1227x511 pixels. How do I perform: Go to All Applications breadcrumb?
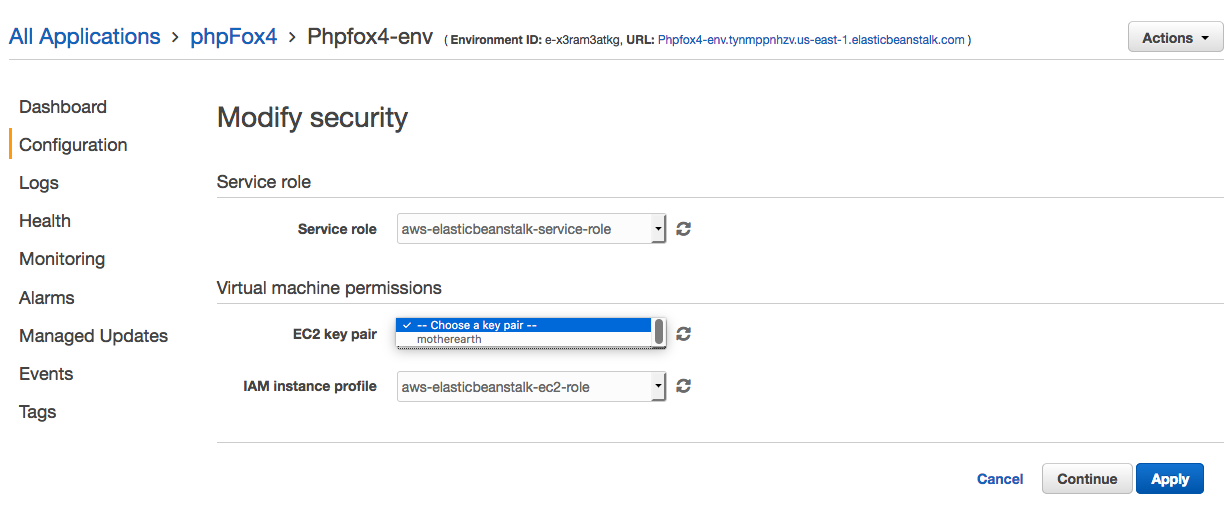[x=85, y=37]
